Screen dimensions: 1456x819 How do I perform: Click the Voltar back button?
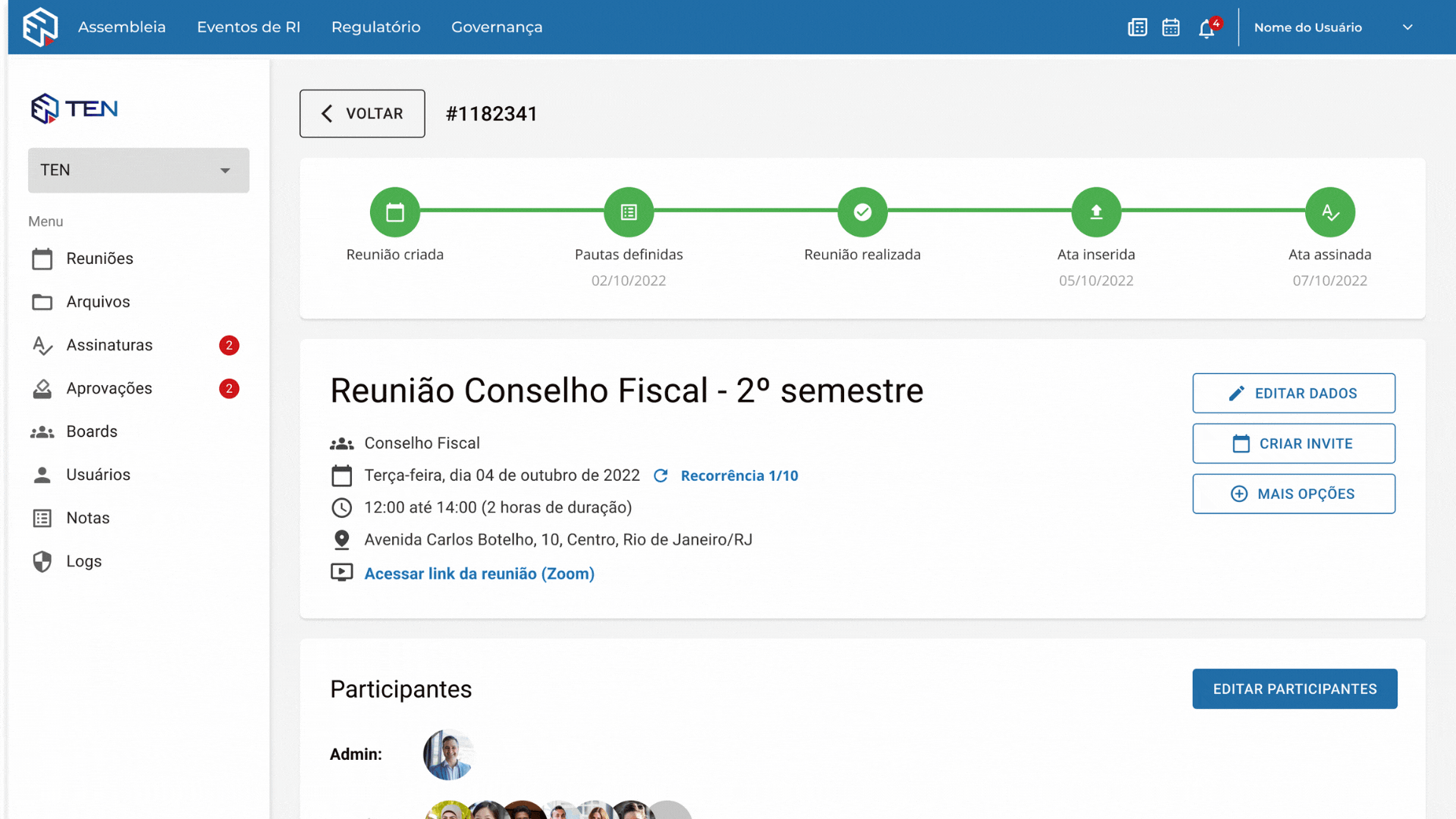coord(362,114)
